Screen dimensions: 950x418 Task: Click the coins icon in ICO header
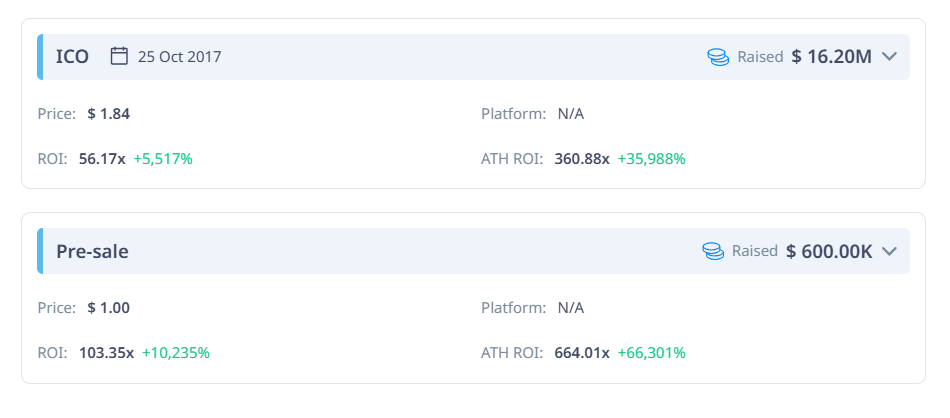718,57
